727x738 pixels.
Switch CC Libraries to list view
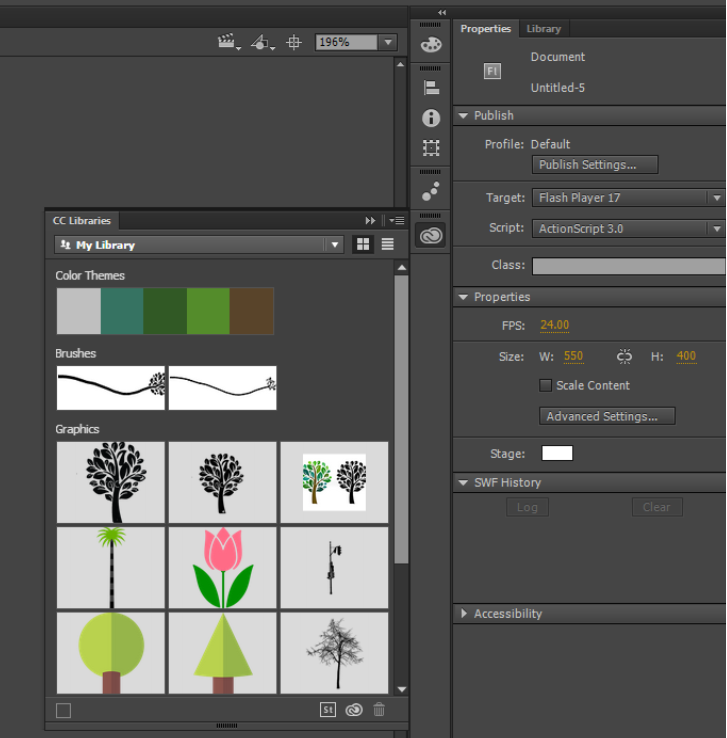pyautogui.click(x=388, y=244)
